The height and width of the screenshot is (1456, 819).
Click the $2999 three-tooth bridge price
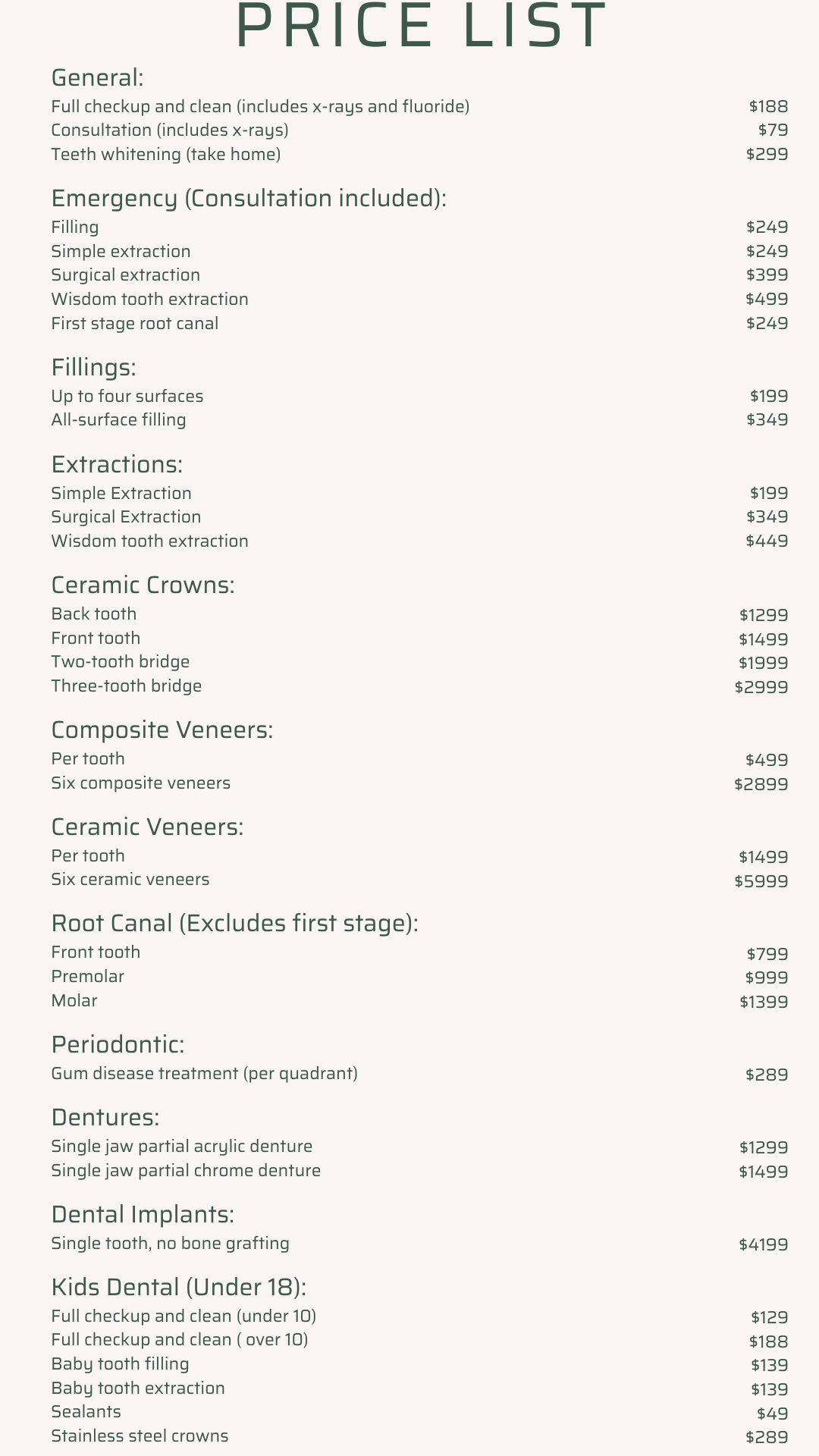coord(761,687)
